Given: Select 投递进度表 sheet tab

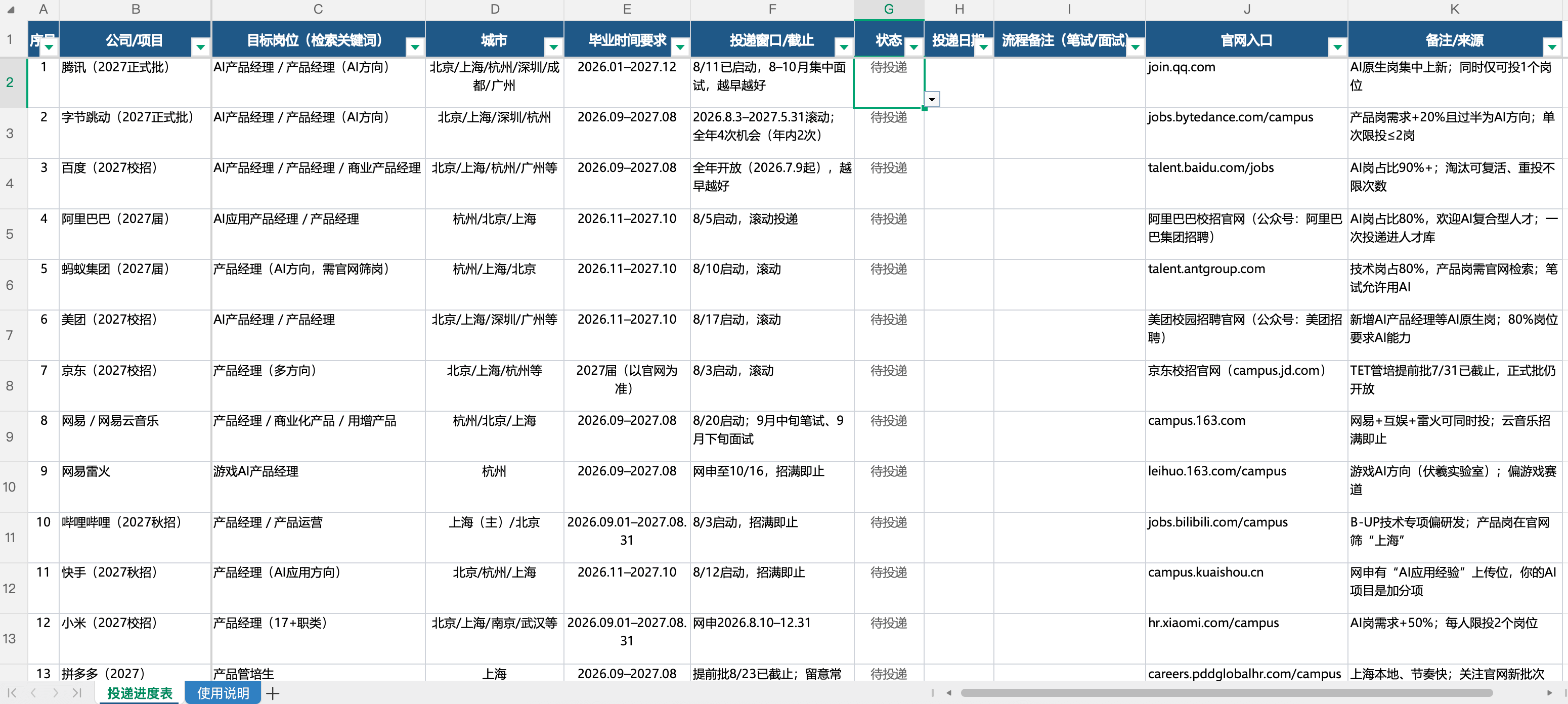Looking at the screenshot, I should 140,693.
